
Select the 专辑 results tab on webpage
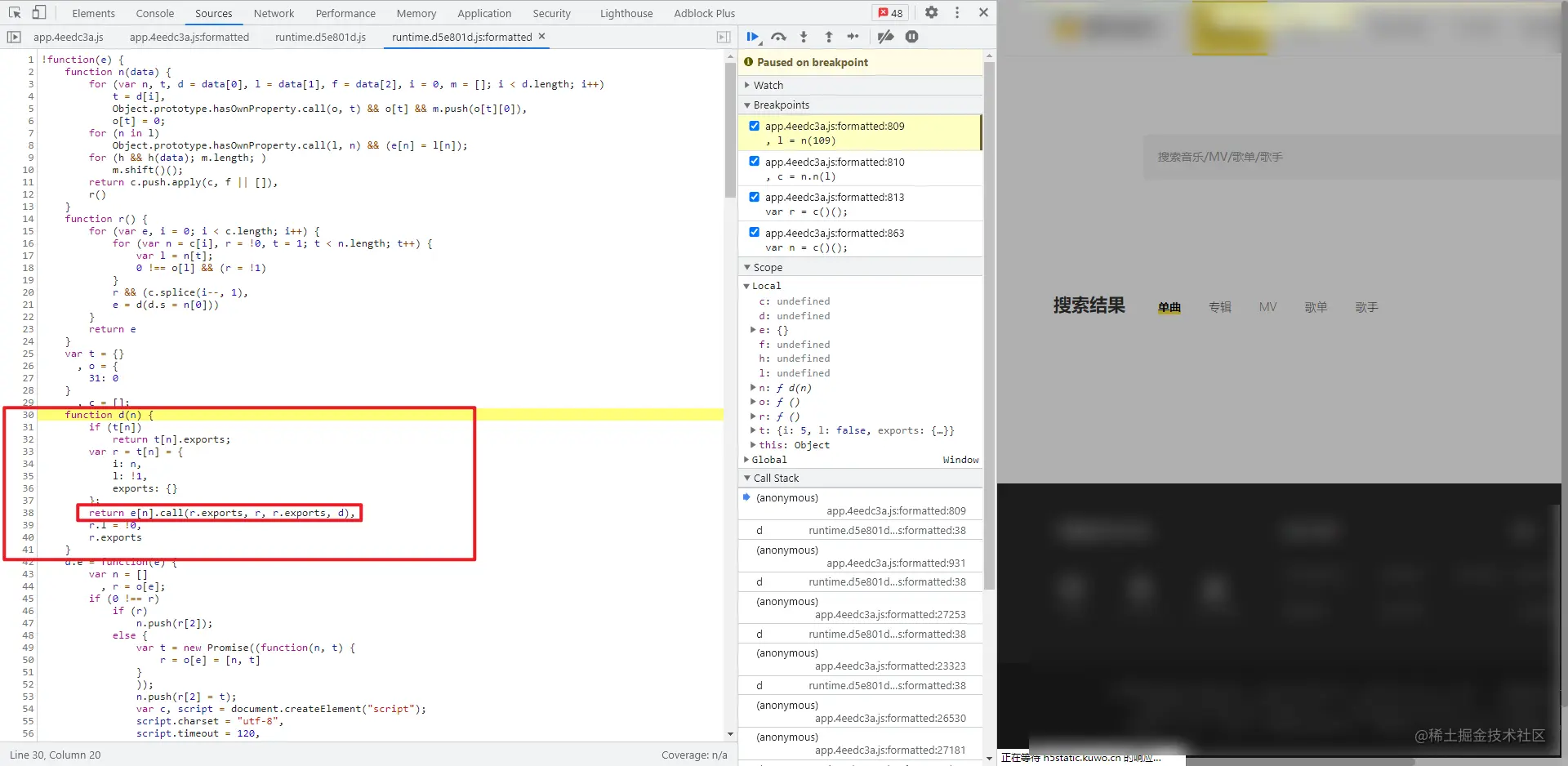[1220, 307]
